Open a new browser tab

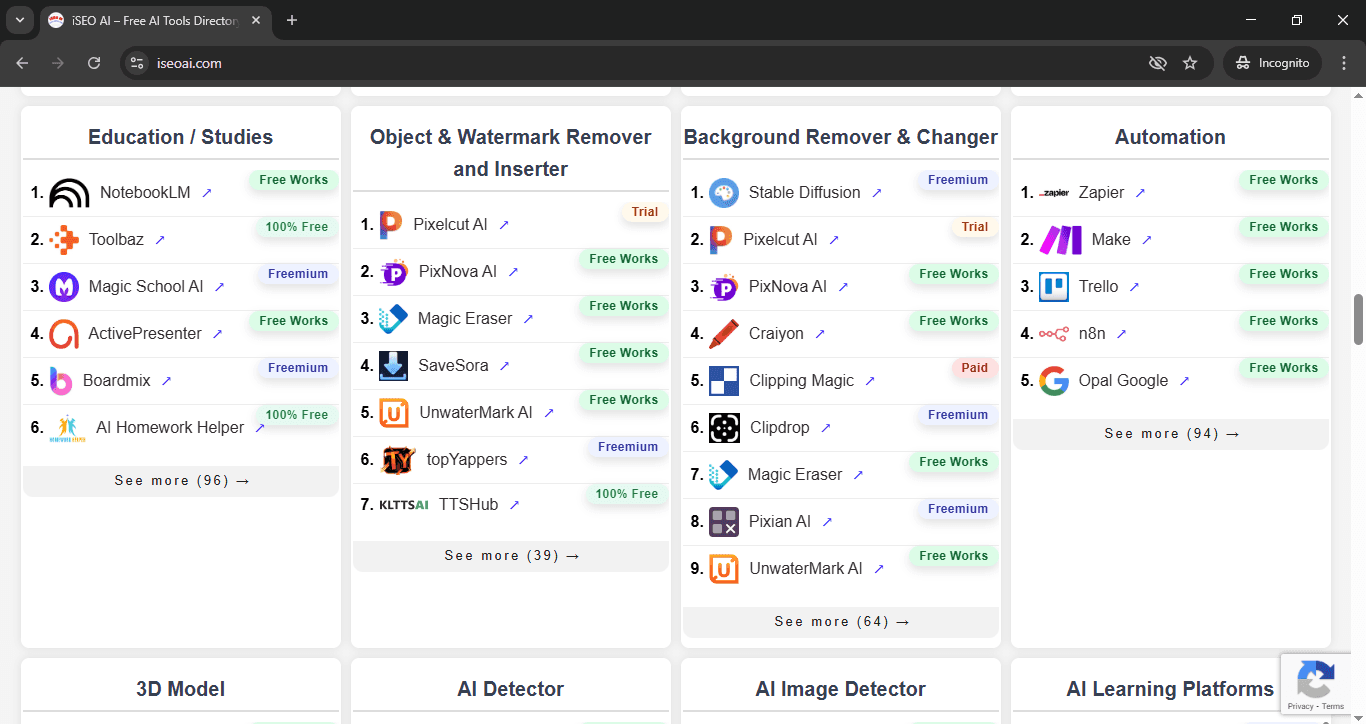[x=289, y=20]
